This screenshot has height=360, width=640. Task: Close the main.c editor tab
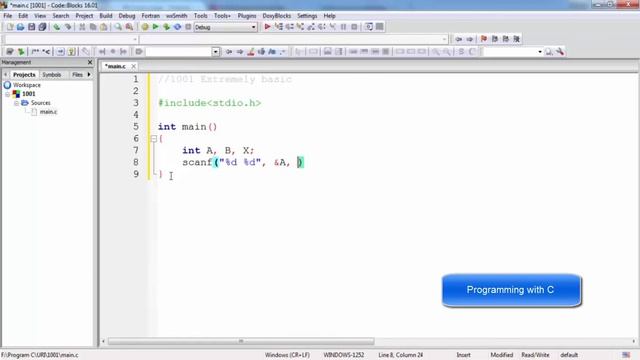pos(133,66)
